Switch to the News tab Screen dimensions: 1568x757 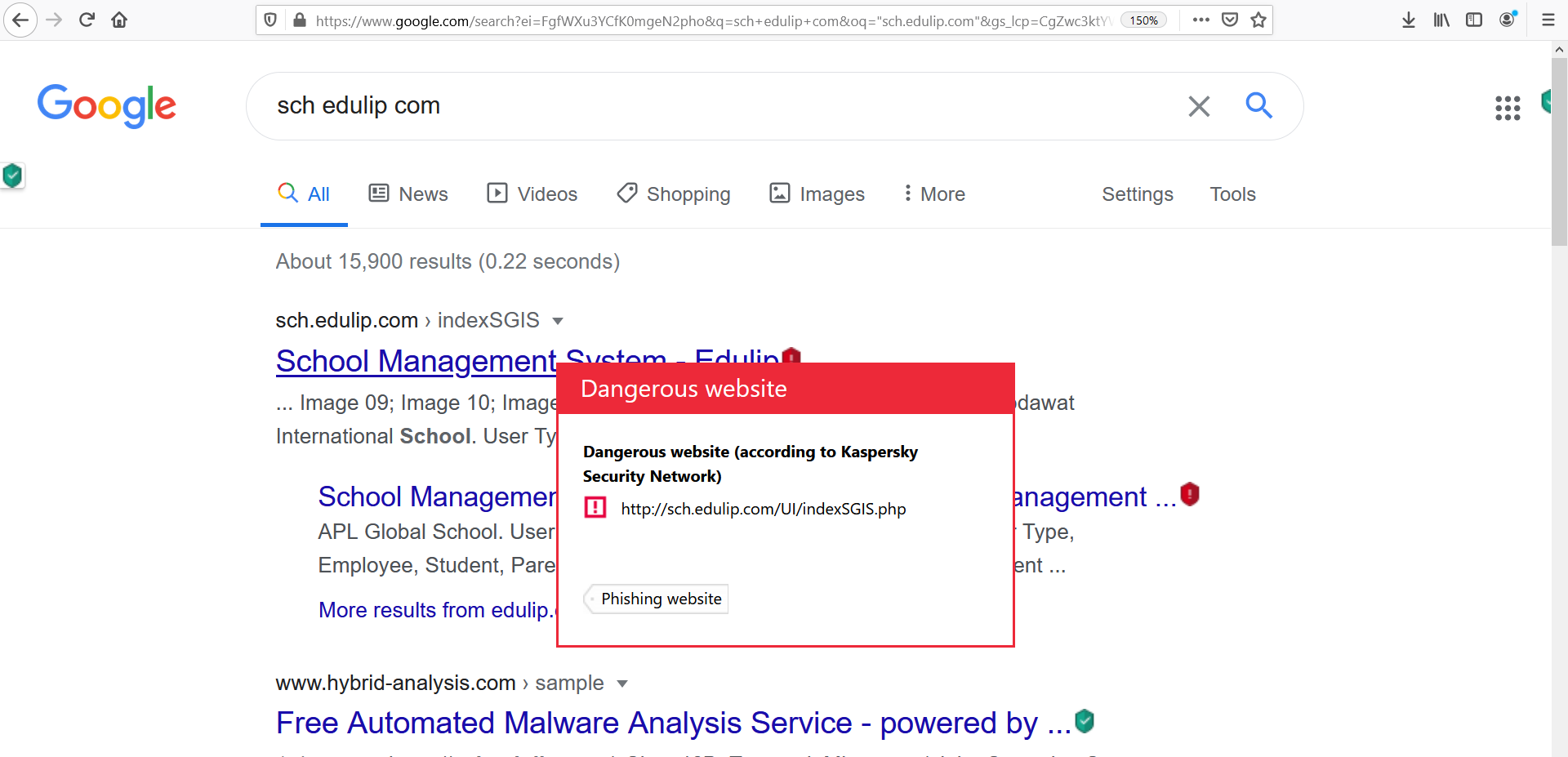pyautogui.click(x=408, y=194)
